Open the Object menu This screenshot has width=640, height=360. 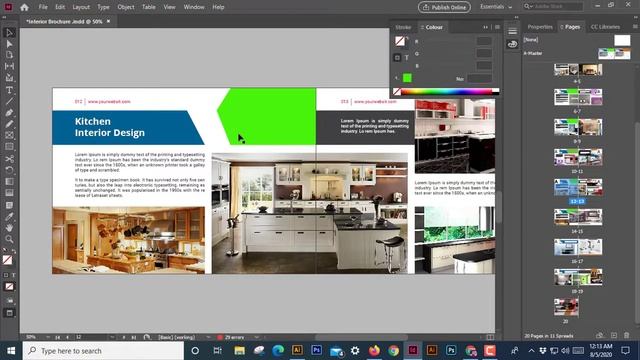tap(126, 7)
